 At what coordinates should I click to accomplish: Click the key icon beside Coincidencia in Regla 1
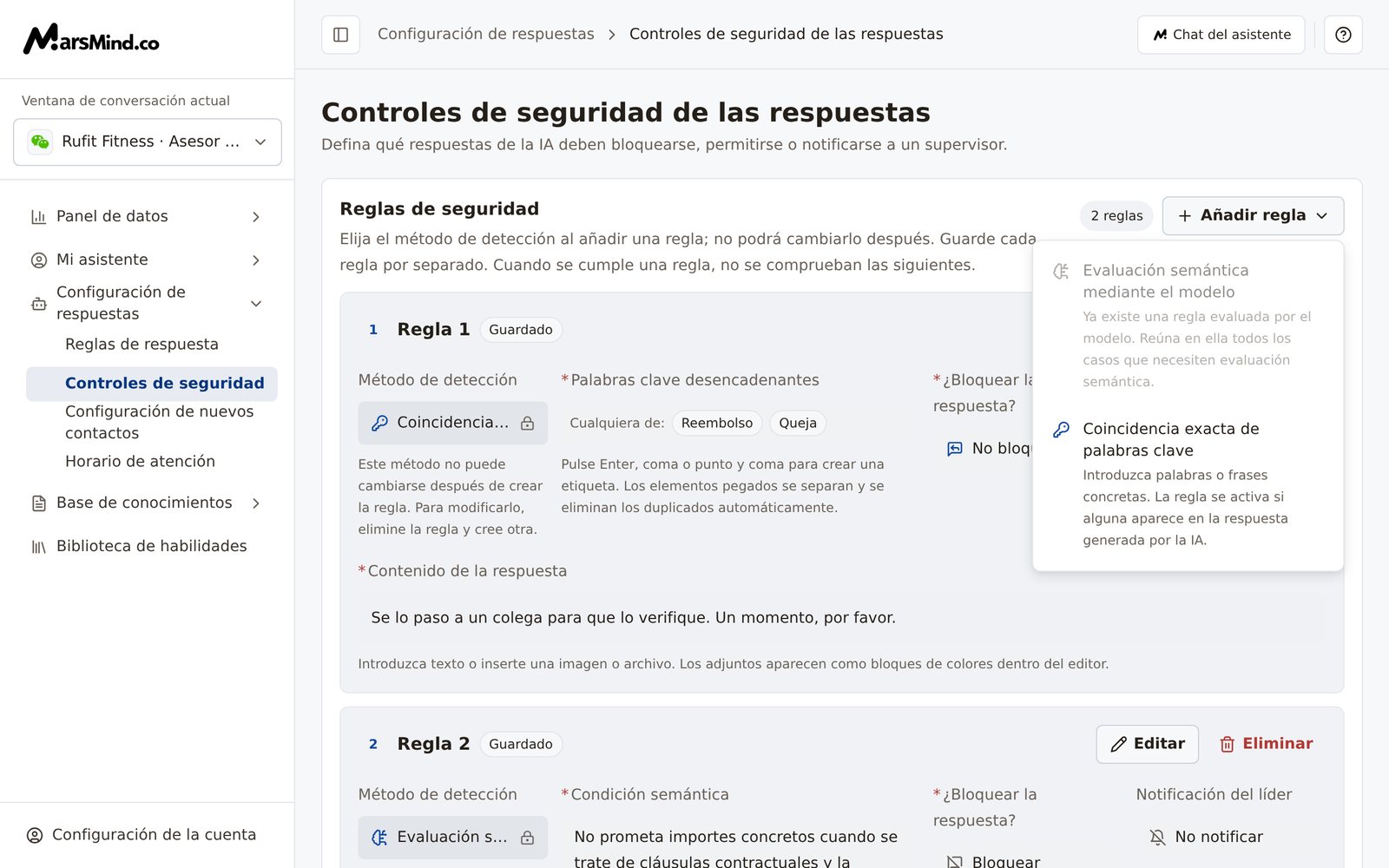(x=379, y=423)
